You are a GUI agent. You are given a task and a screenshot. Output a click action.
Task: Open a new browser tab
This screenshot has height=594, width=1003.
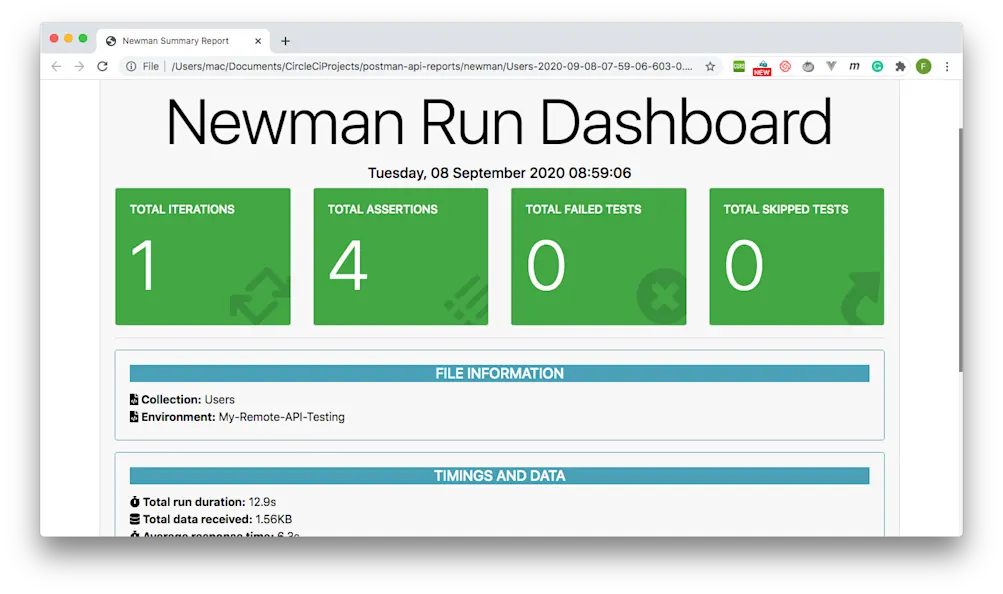point(285,41)
